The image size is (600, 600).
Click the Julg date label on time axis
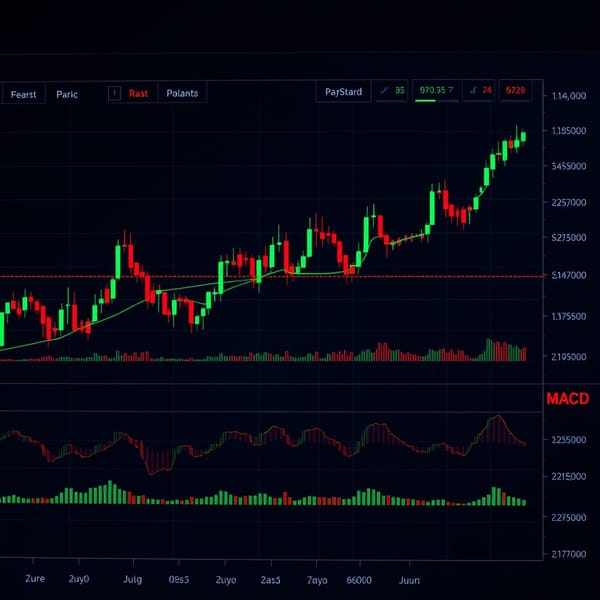coord(132,580)
